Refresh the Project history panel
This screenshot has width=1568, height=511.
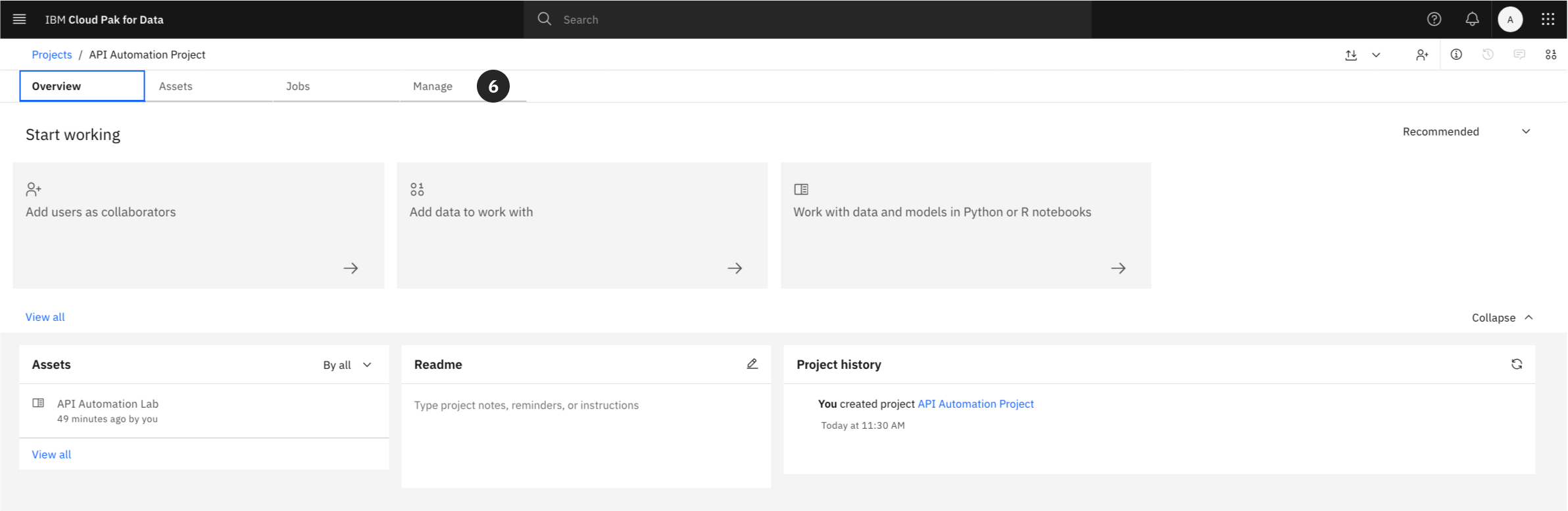point(1517,364)
